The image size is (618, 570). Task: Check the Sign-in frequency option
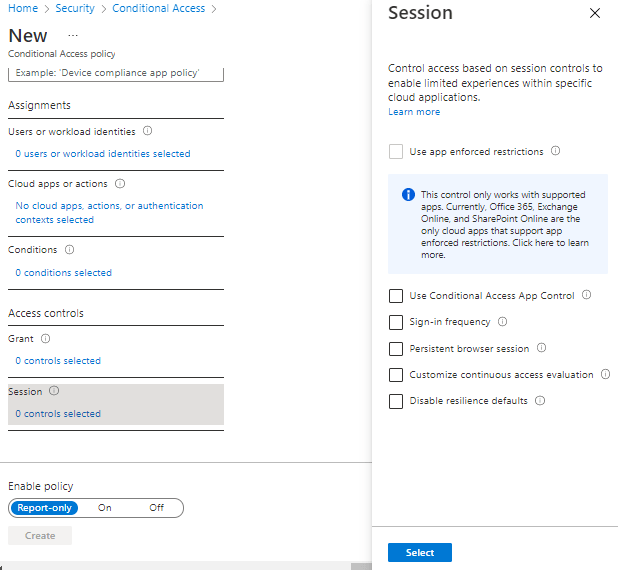(x=396, y=322)
